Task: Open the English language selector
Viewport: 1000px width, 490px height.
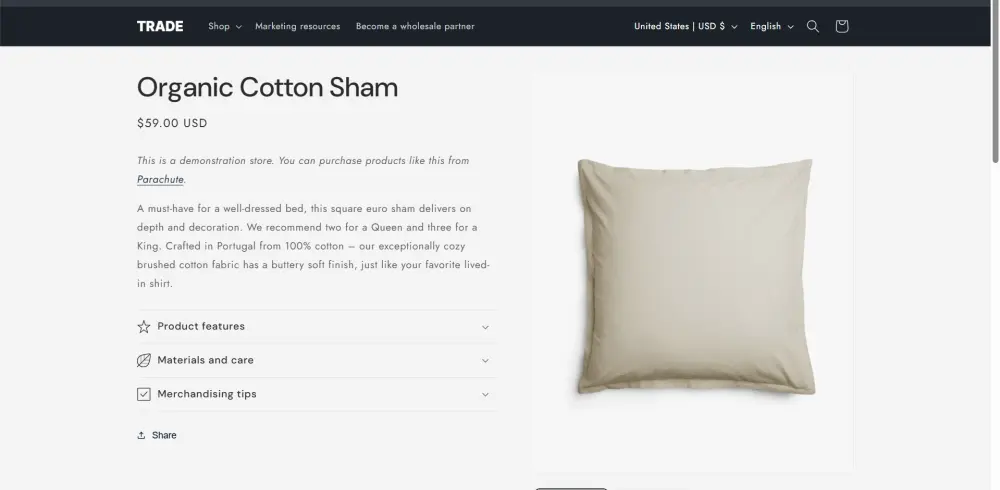Action: click(771, 26)
